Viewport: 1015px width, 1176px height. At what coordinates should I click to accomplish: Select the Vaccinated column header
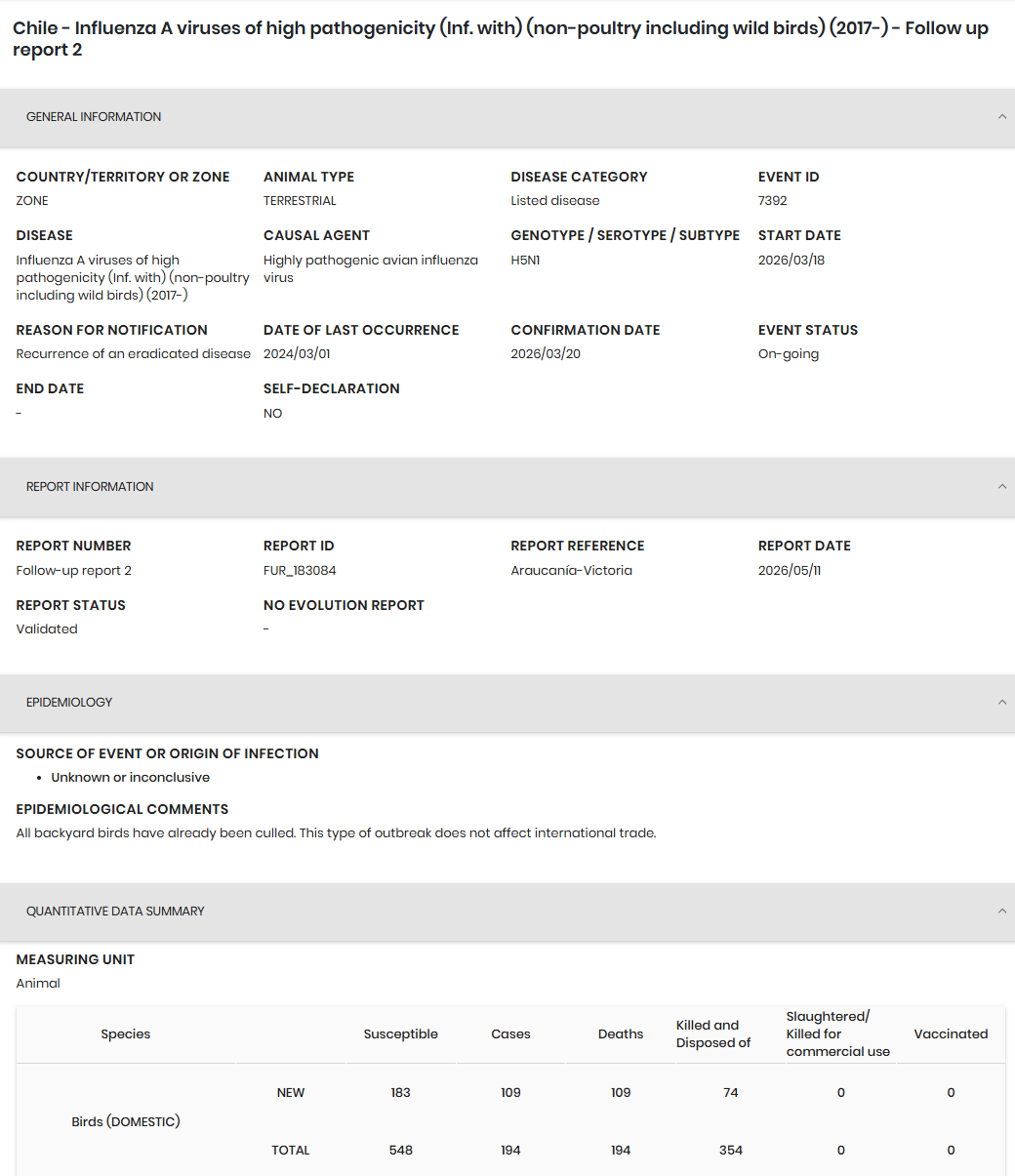pos(951,1034)
